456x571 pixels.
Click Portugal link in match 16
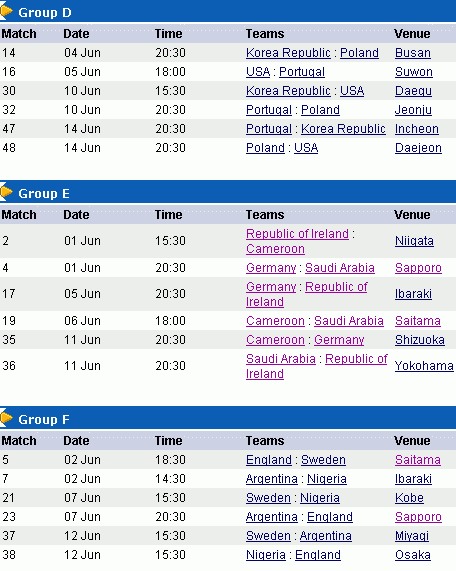tap(302, 72)
